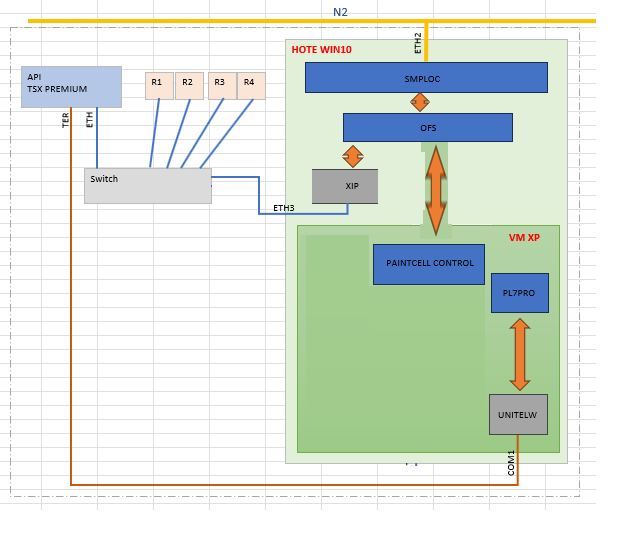The height and width of the screenshot is (534, 634).
Task: Click the ETH3 connection label
Action: (x=284, y=208)
